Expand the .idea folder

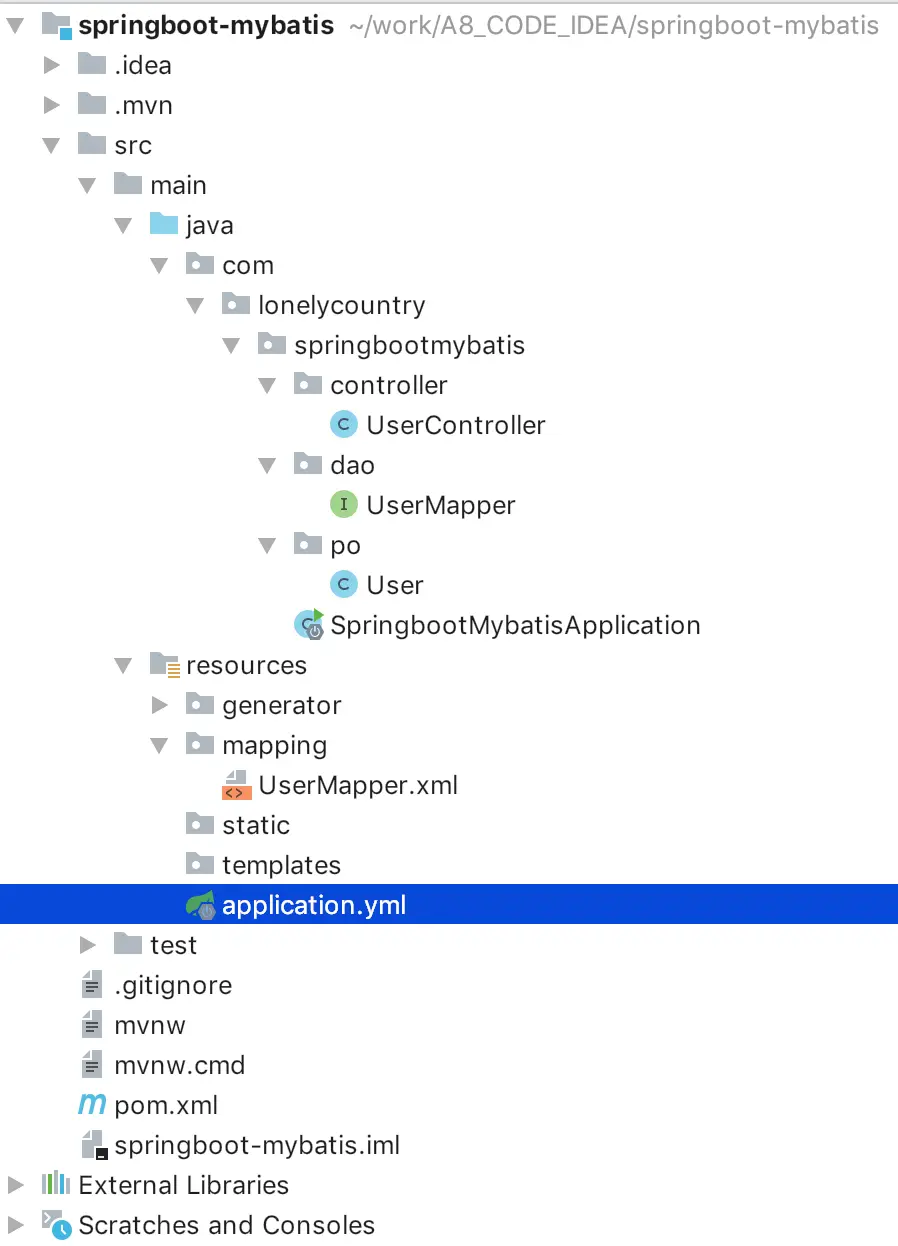click(x=52, y=65)
